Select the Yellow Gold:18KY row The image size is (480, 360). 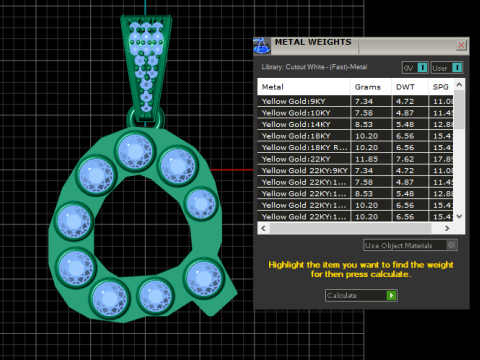[x=355, y=136]
